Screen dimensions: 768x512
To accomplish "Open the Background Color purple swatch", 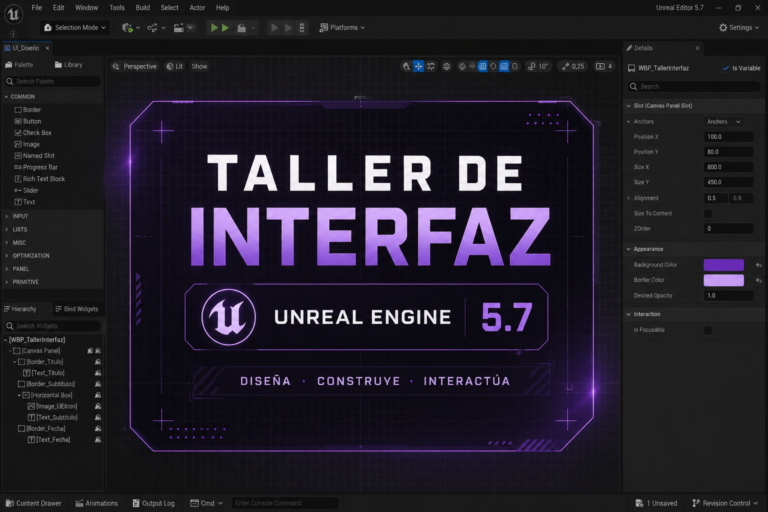I will [x=723, y=265].
